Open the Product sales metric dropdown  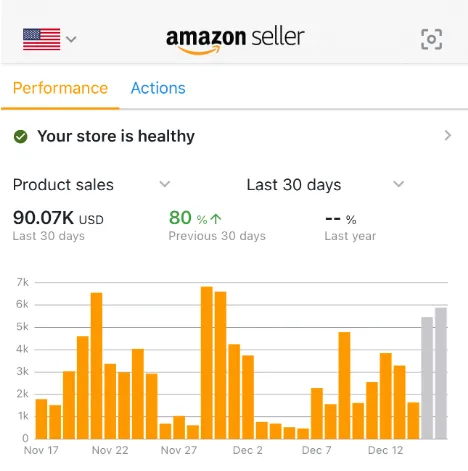pos(92,184)
